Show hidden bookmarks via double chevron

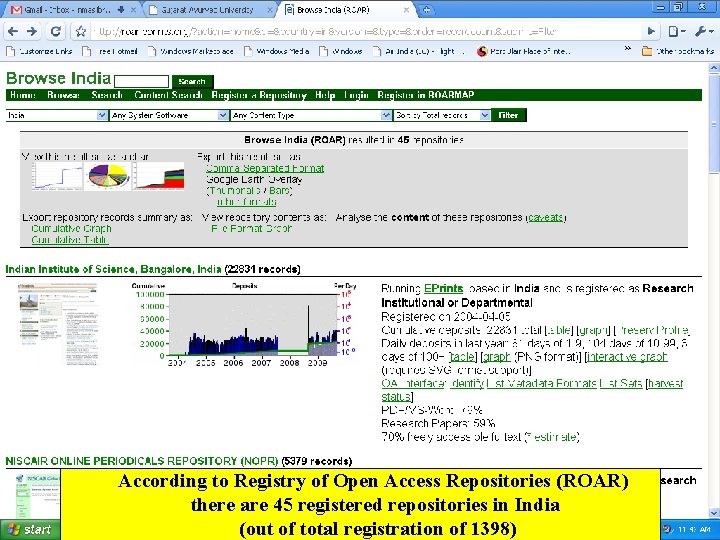[x=628, y=49]
